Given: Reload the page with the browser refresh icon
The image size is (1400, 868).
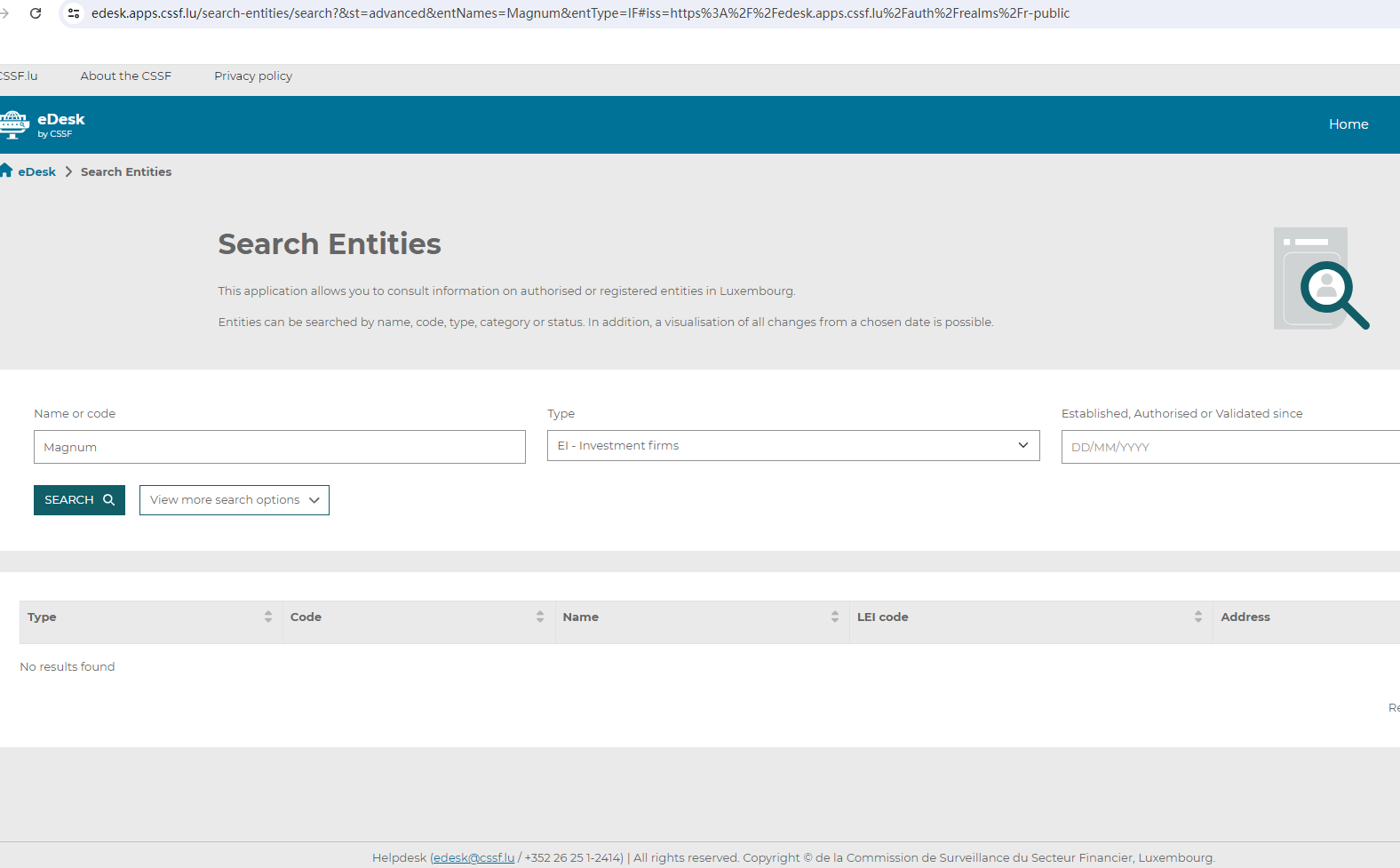Looking at the screenshot, I should click(x=36, y=13).
